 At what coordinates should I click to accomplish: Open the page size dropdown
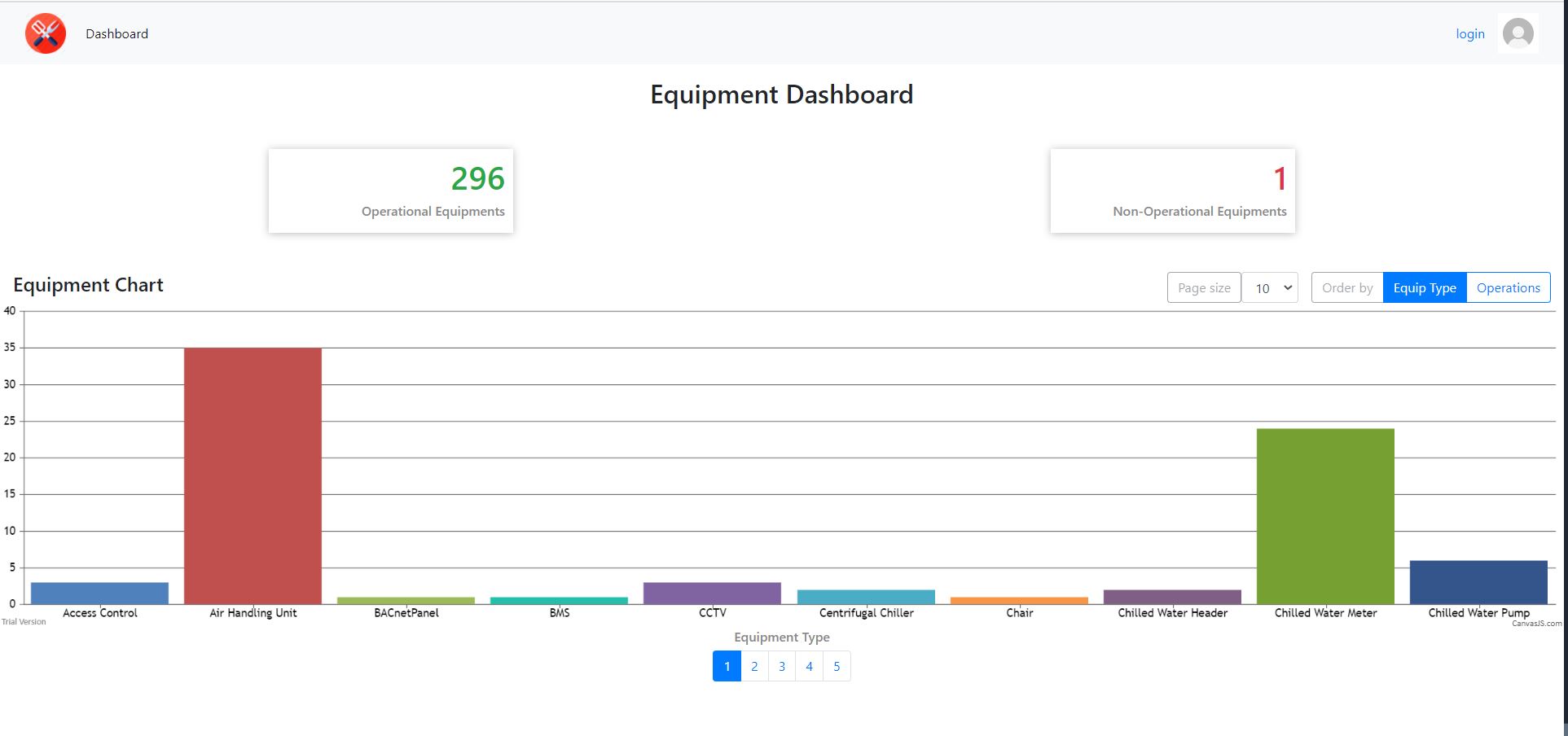(1270, 288)
